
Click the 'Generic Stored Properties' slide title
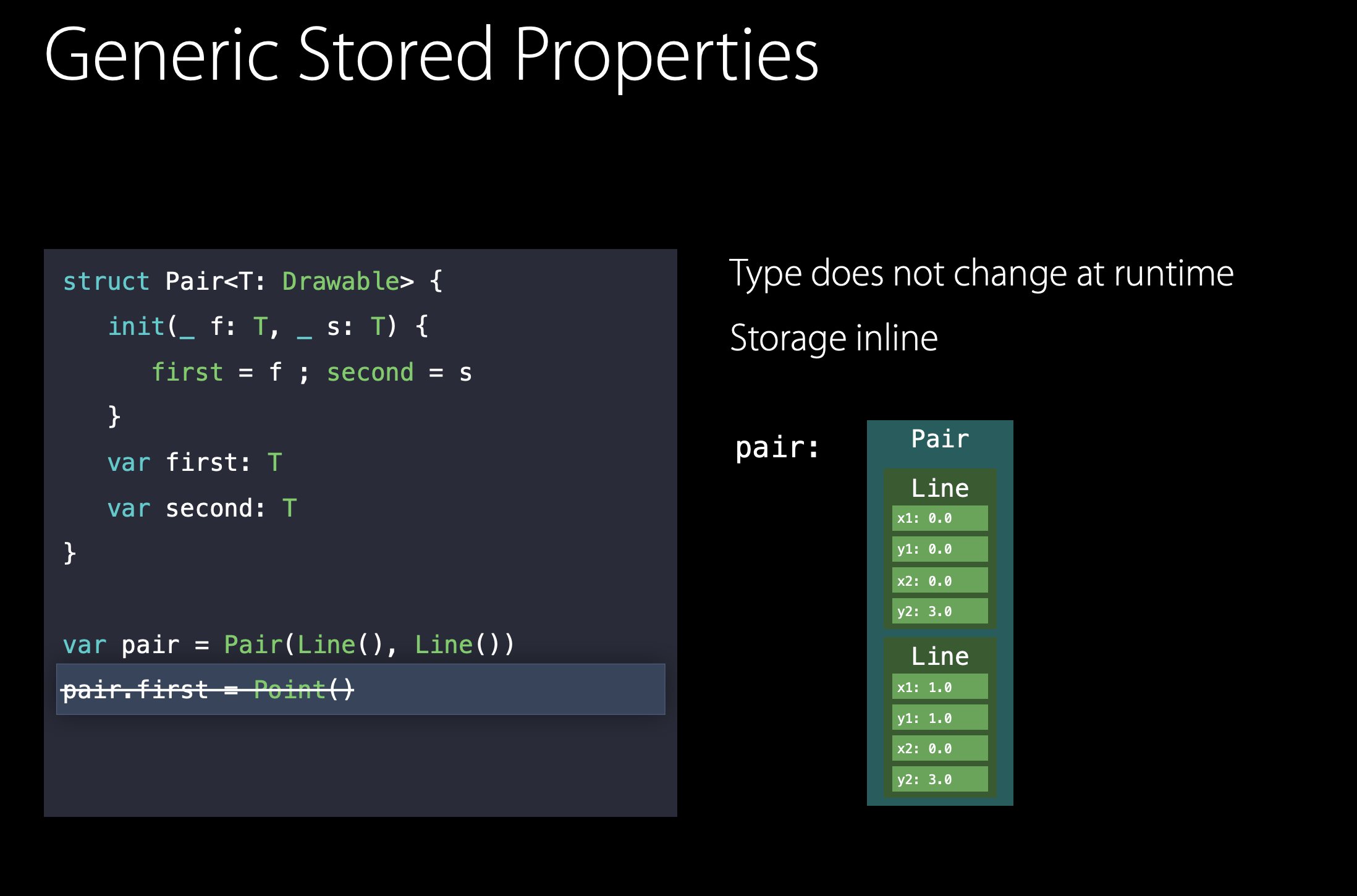point(431,56)
